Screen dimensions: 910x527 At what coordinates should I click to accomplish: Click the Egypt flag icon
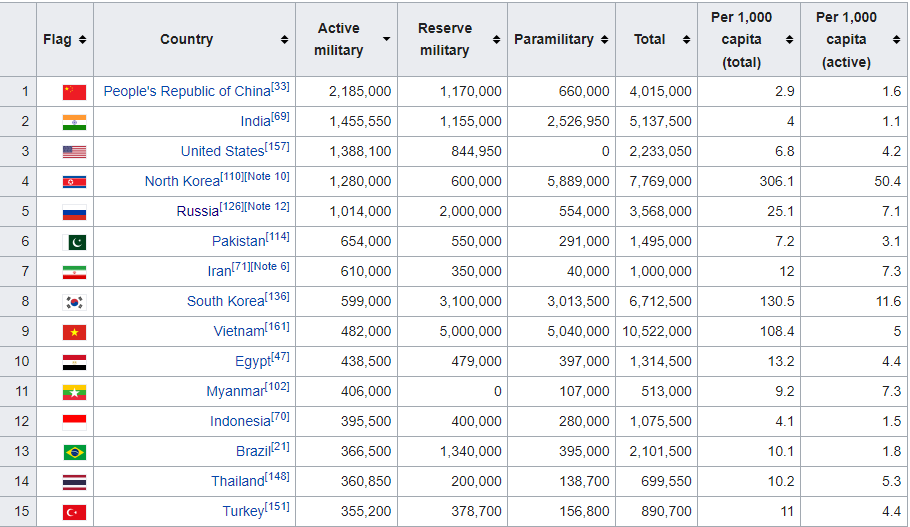coord(74,362)
